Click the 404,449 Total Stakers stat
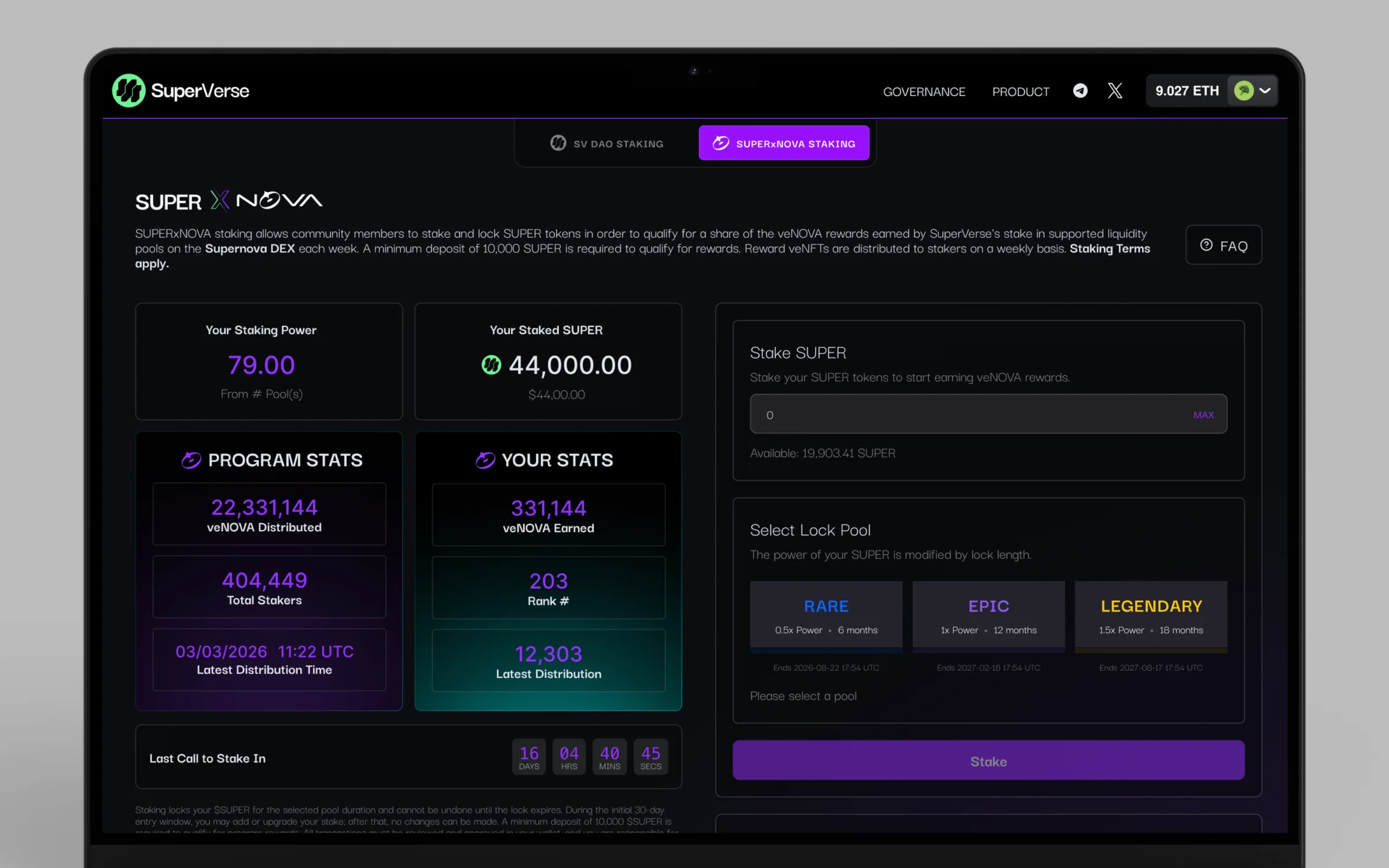 pyautogui.click(x=269, y=587)
